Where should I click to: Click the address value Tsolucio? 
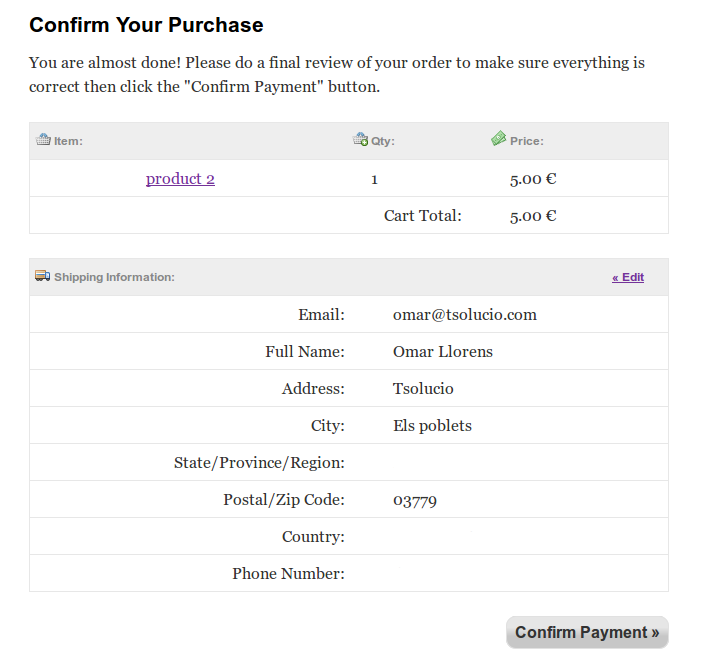pyautogui.click(x=423, y=389)
